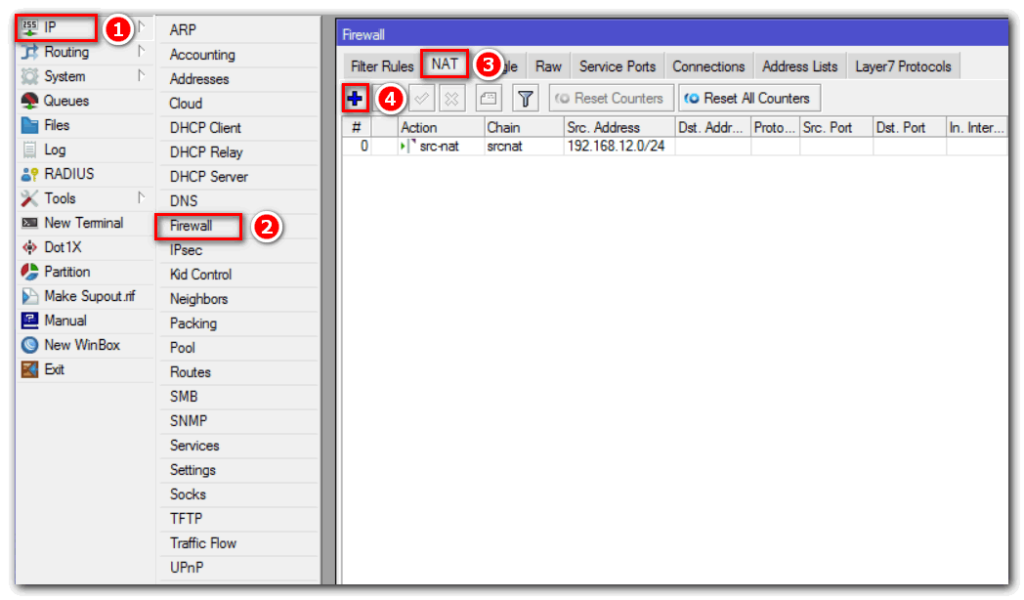Click the blue plus add rule icon
The width and height of the screenshot is (1024, 600).
pyautogui.click(x=355, y=98)
